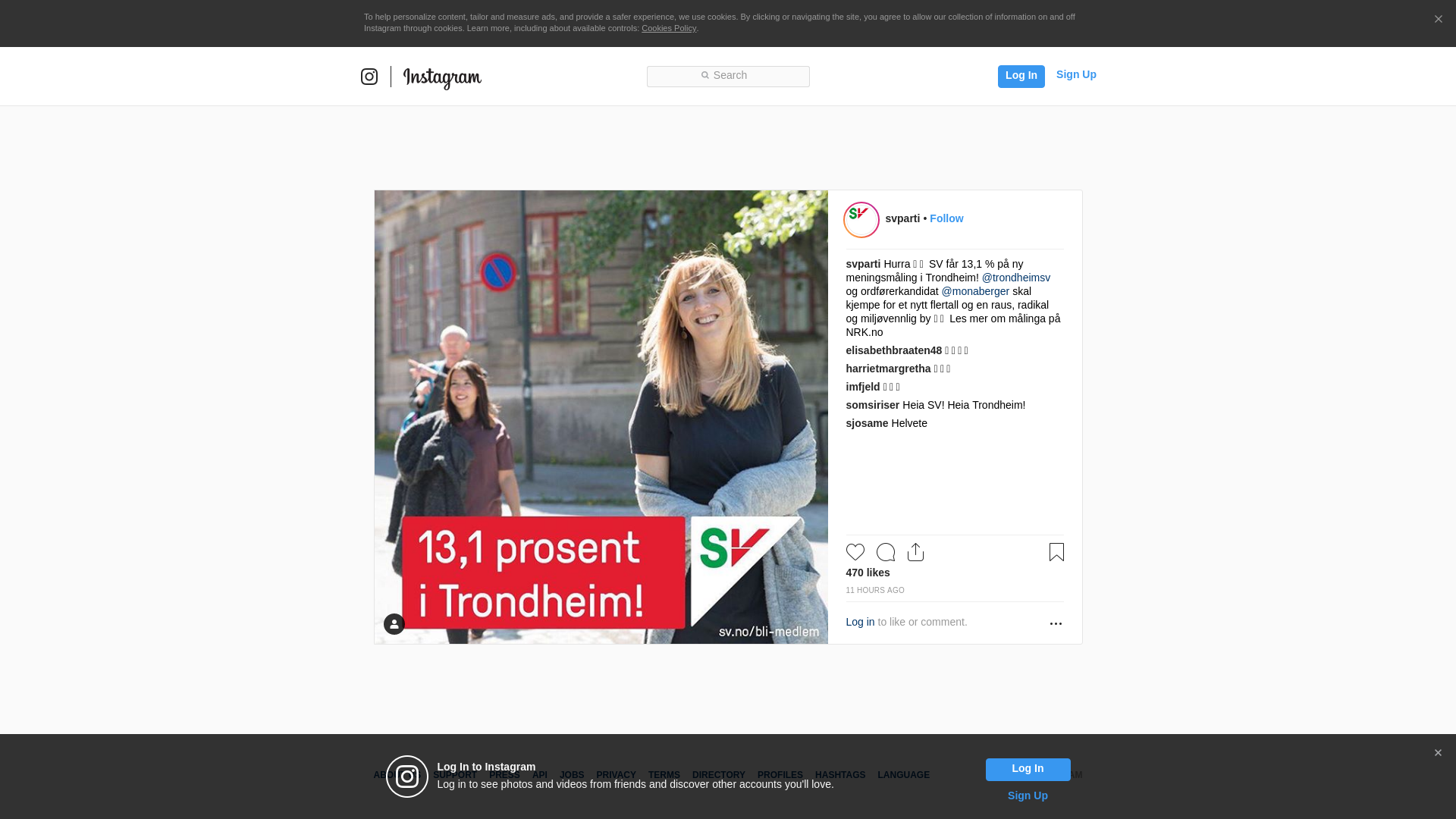Open commenter somsiriser's profile

pyautogui.click(x=872, y=405)
